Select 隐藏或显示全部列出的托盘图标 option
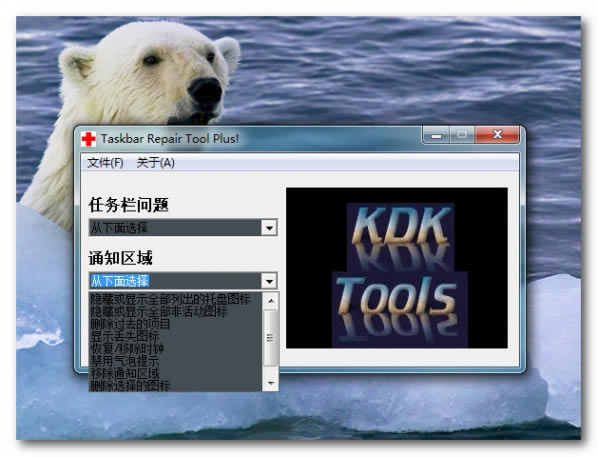Viewport: 598px width, 457px height. coord(175,299)
